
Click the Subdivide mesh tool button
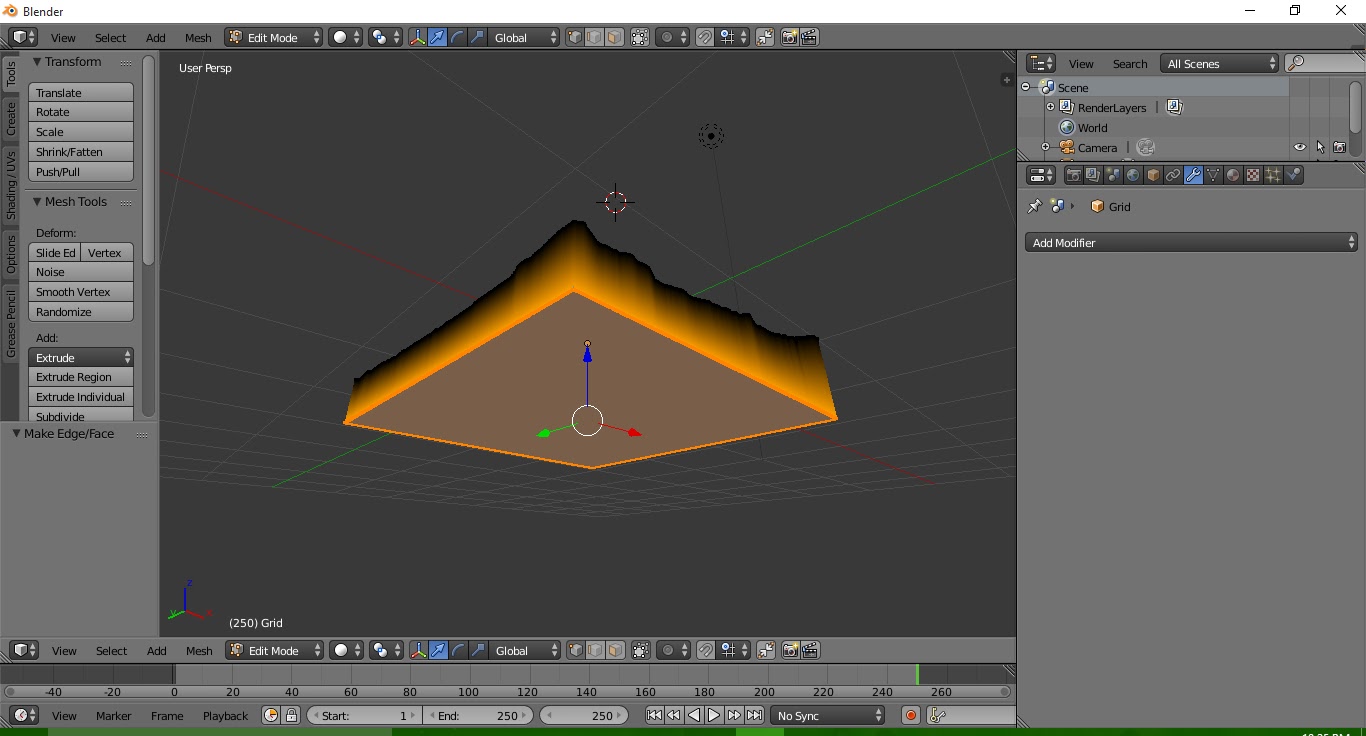(x=80, y=417)
